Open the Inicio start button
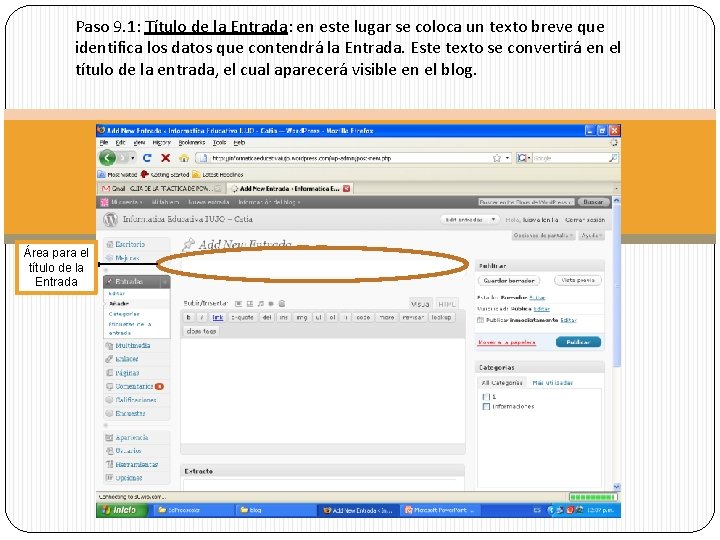This screenshot has height=540, width=720. (122, 510)
